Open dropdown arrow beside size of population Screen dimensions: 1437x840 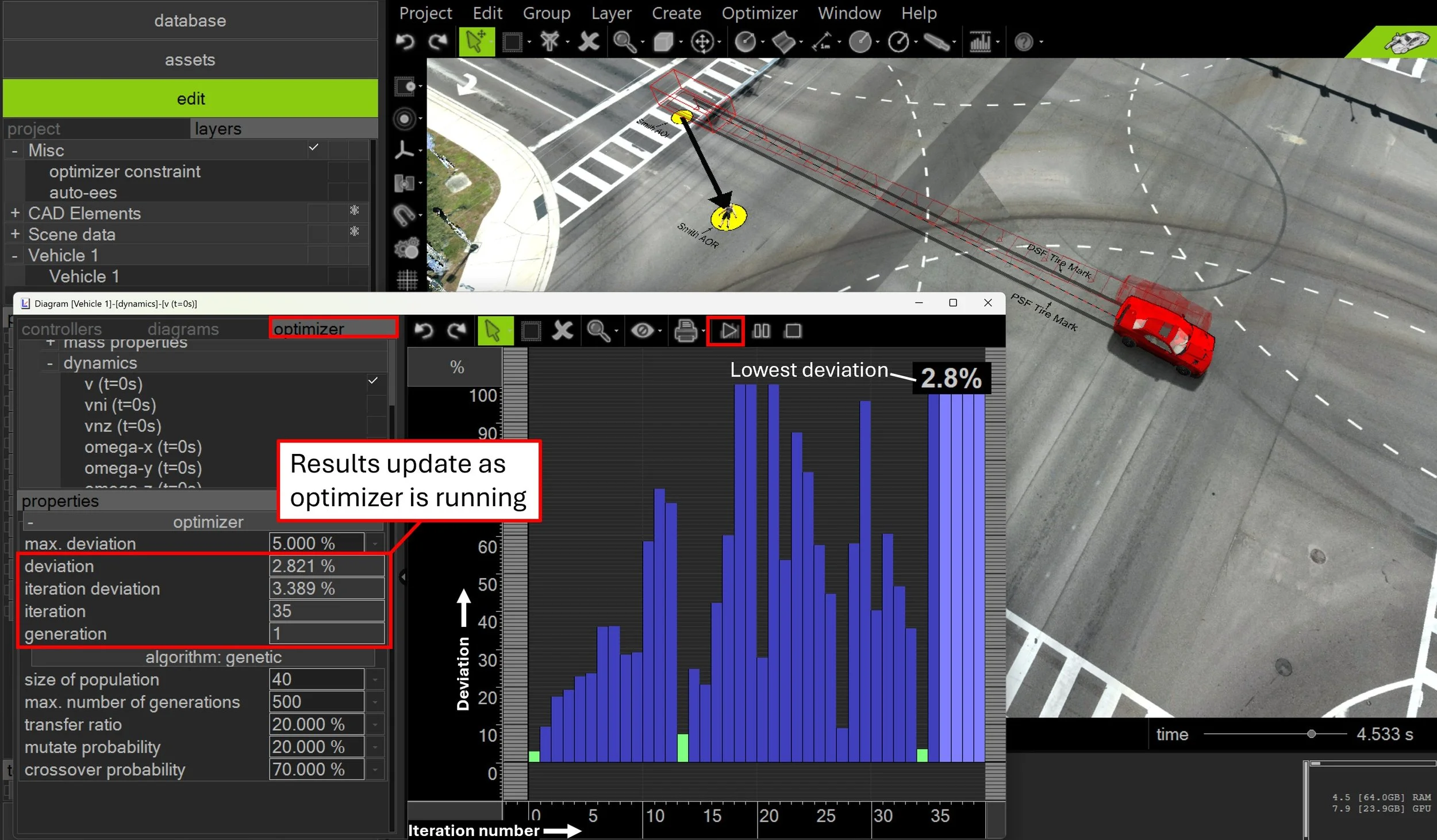(x=375, y=680)
